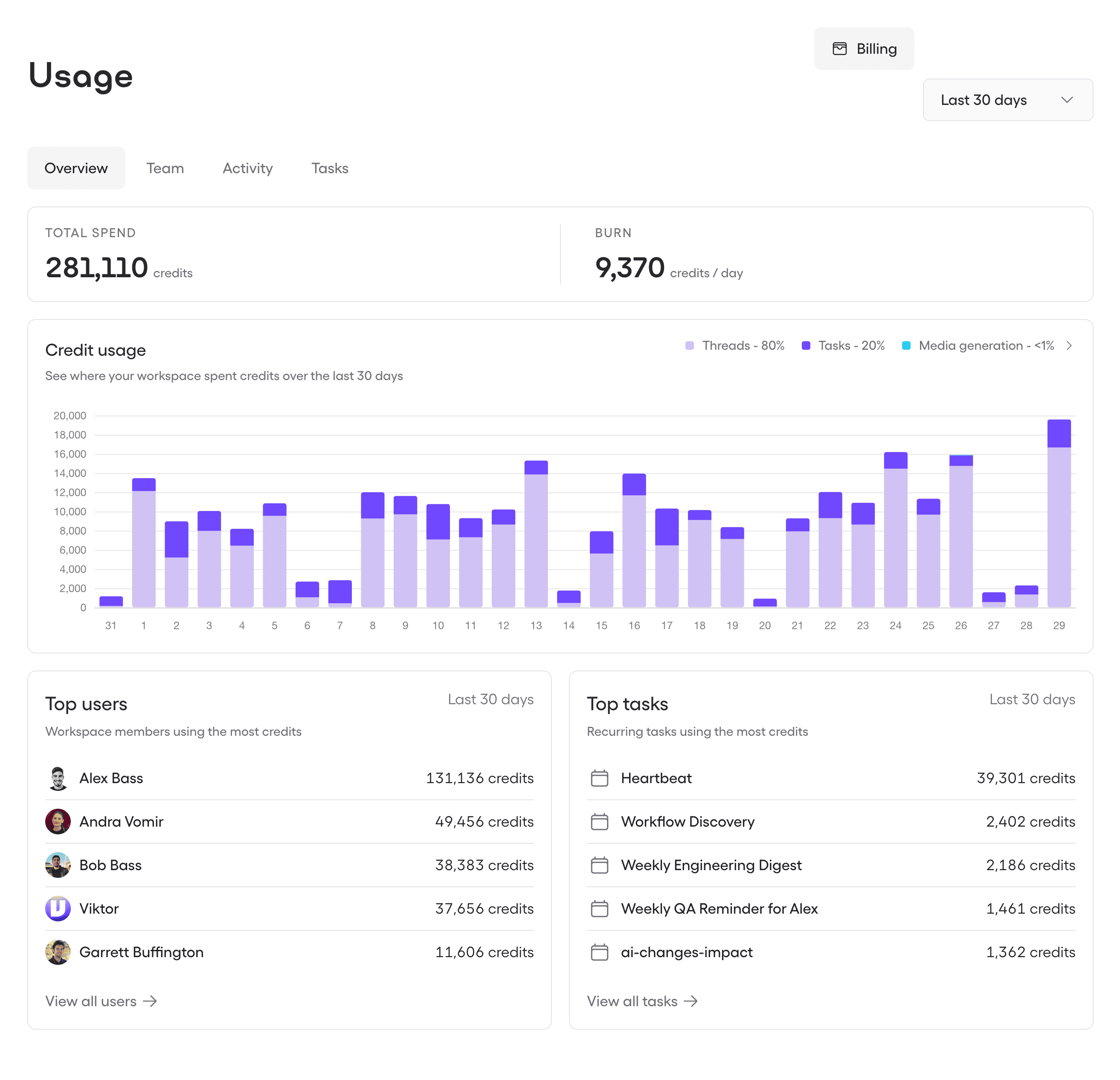Viewport: 1120px width, 1080px height.
Task: Click the Billing card icon
Action: pyautogui.click(x=839, y=49)
